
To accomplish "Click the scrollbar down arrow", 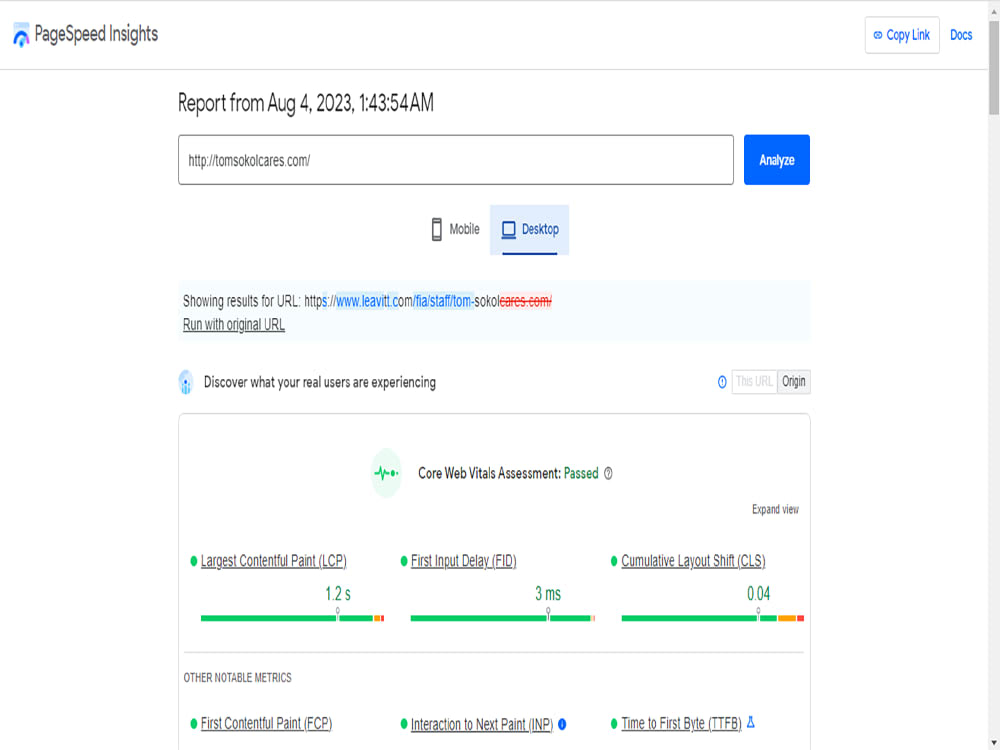I will click(994, 744).
